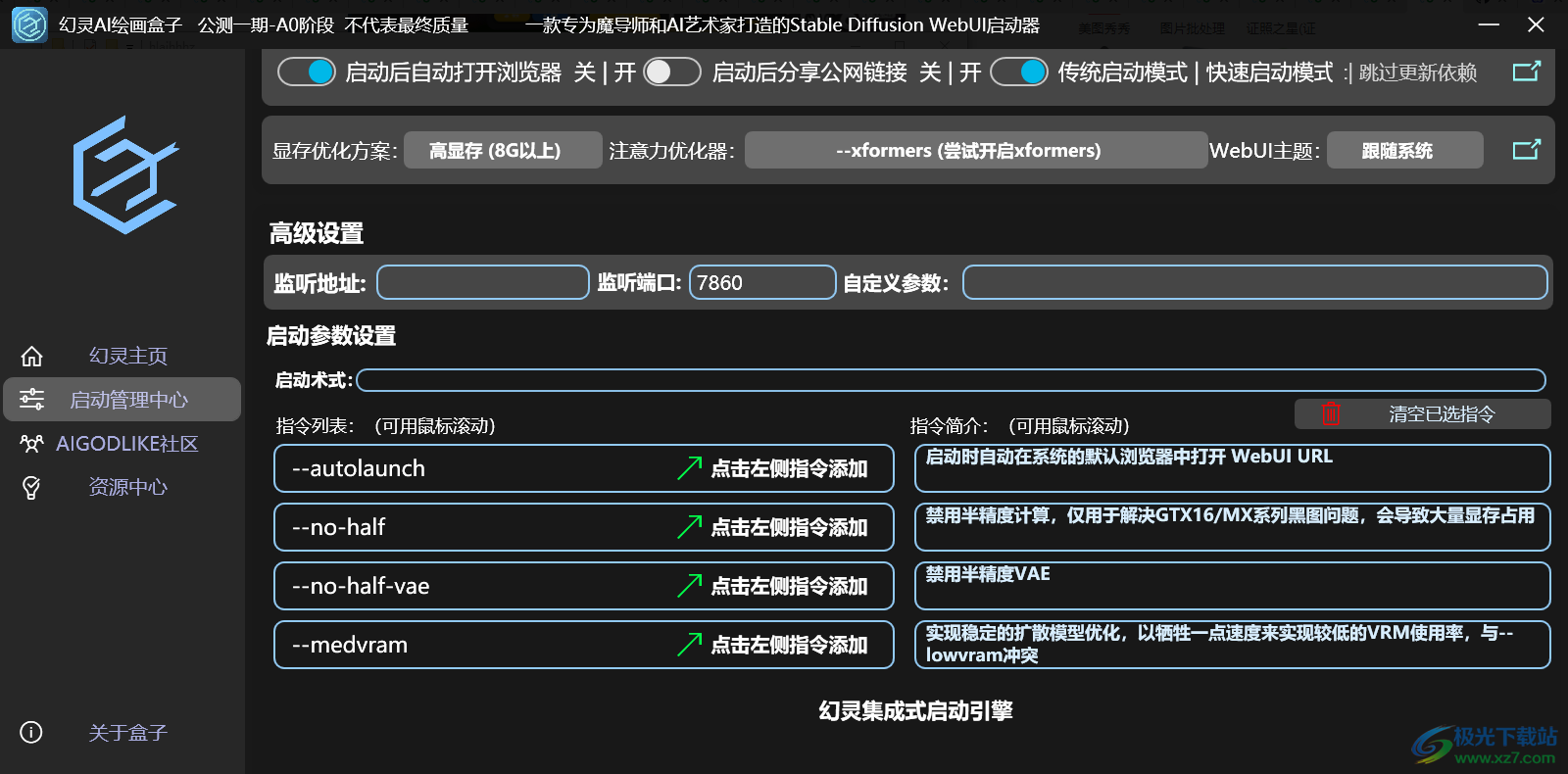Select 启动管理中心 in the sidebar
The height and width of the screenshot is (774, 1568).
coord(122,400)
